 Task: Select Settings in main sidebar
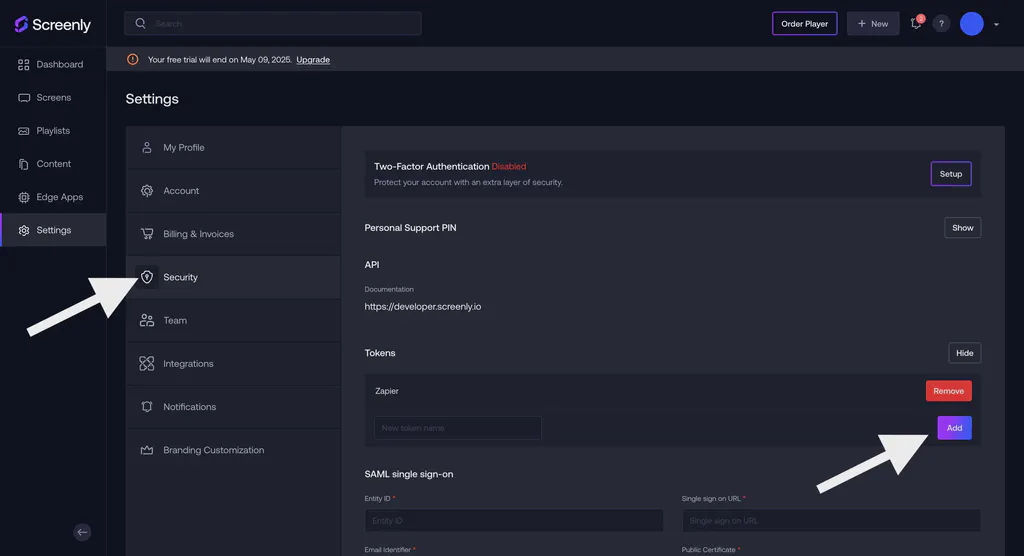pyautogui.click(x=53, y=230)
